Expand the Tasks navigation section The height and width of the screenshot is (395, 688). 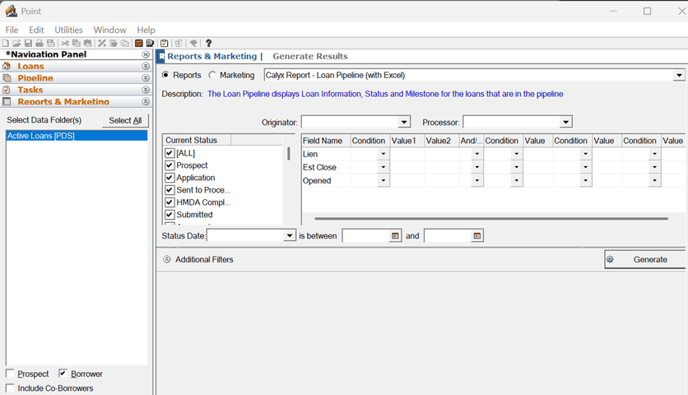tap(146, 90)
